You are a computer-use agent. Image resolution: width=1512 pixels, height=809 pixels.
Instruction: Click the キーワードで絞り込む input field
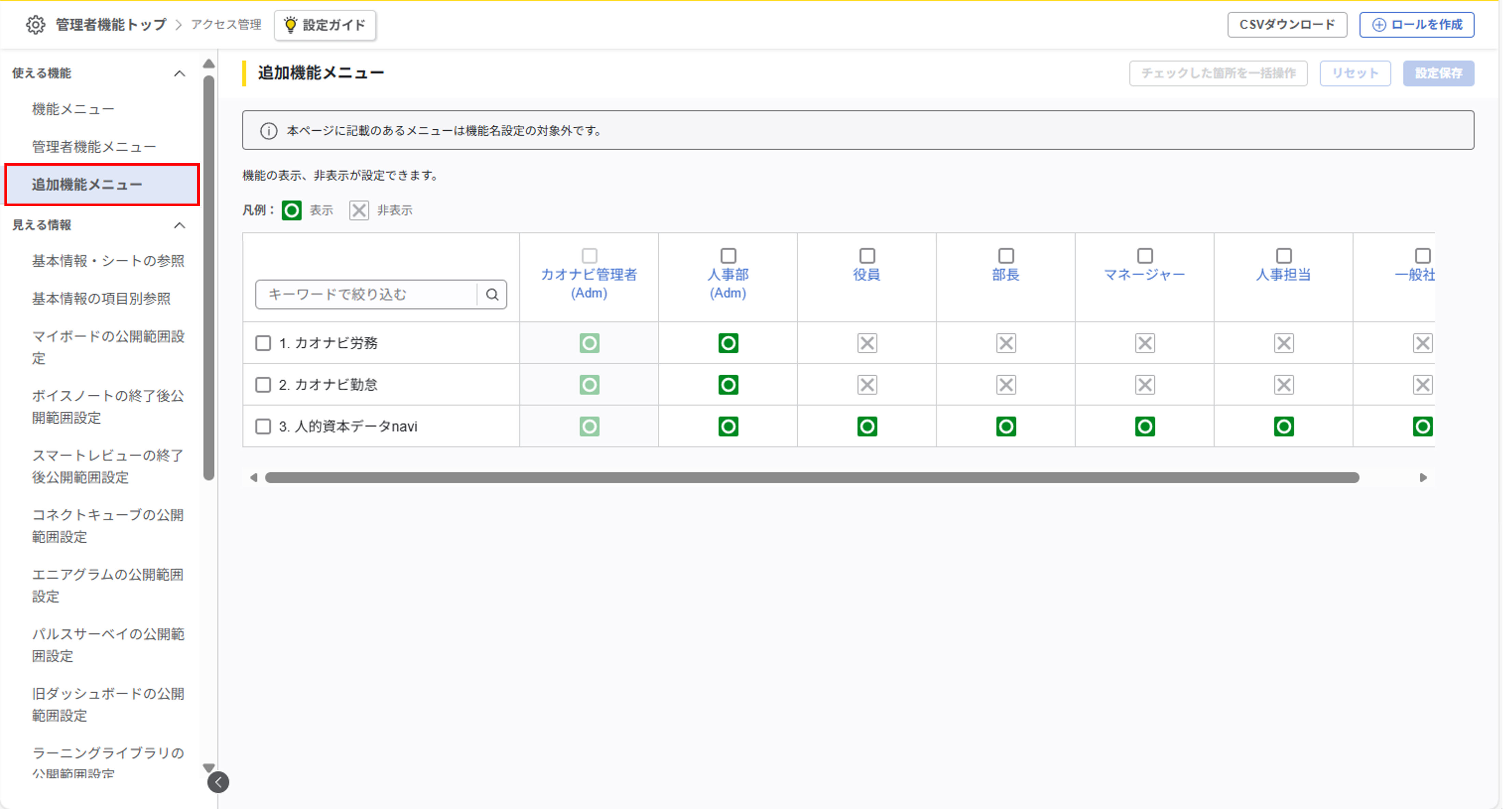point(366,294)
